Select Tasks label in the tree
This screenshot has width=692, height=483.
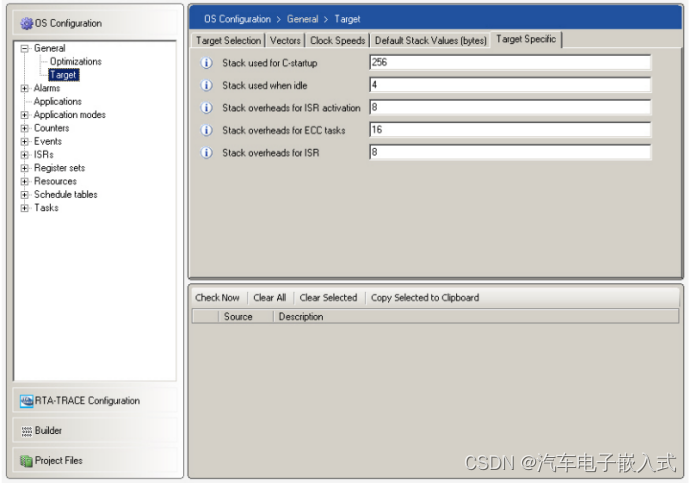tap(46, 208)
